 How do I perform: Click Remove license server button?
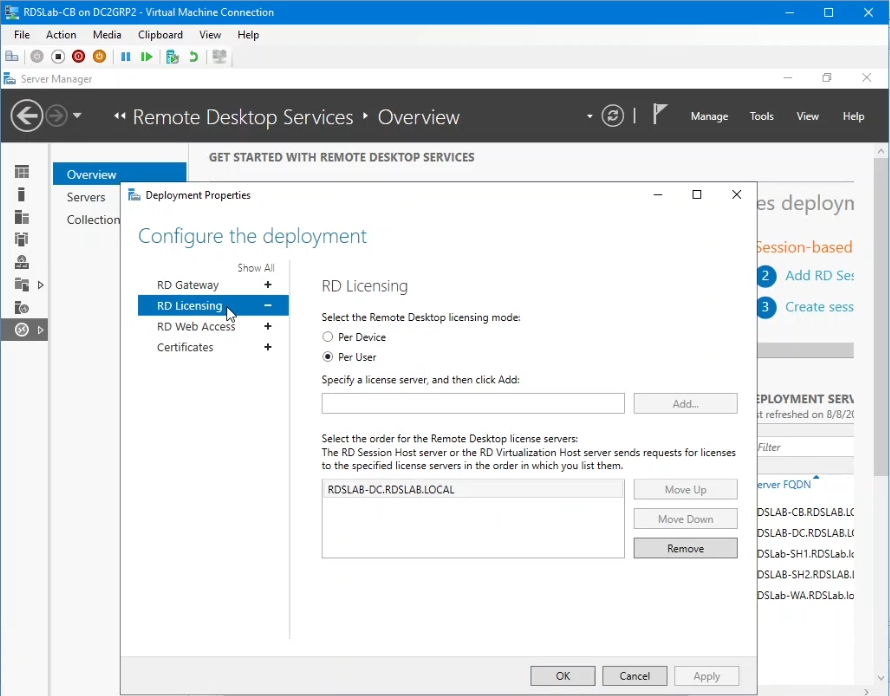point(686,548)
